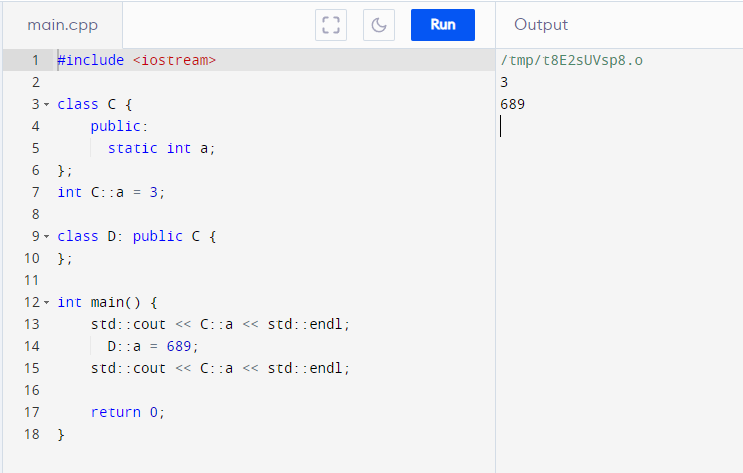Viewport: 743px width, 473px height.
Task: Click line number 7 in the gutter
Action: coord(36,192)
